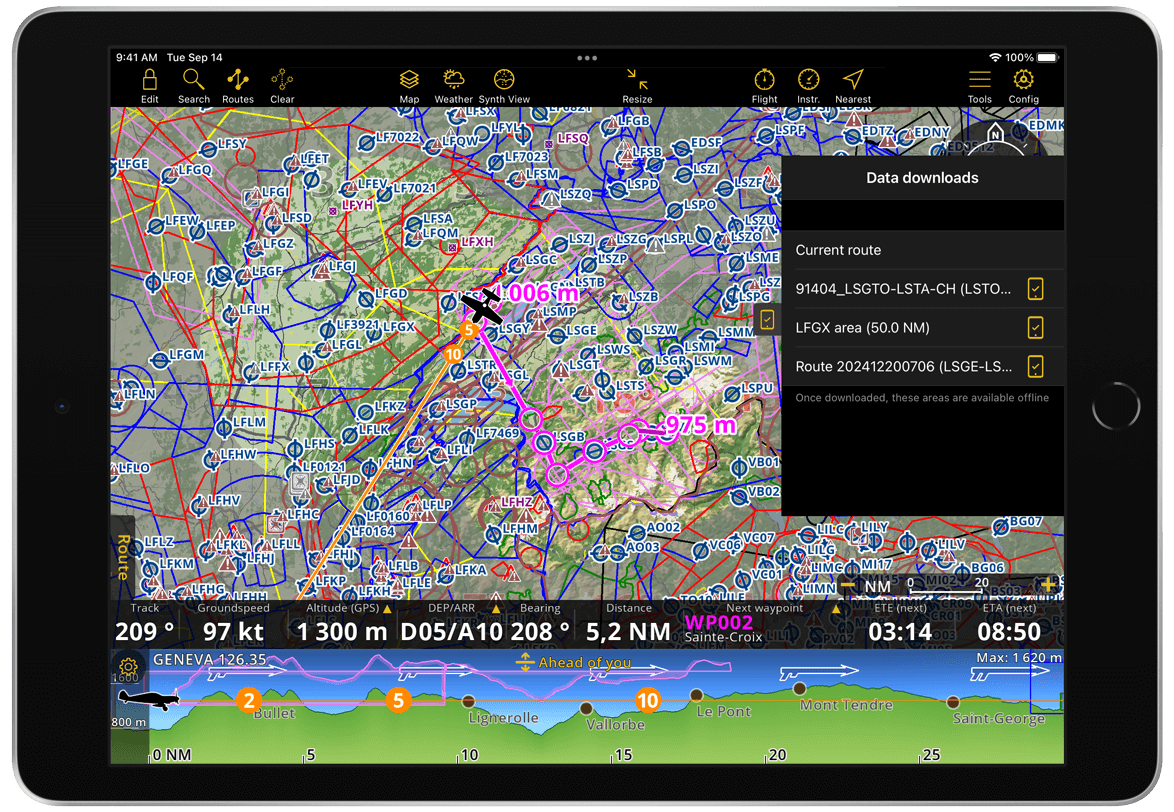Tap orange marker 5 in elevation profile
Viewport: 1174px width, 812px height.
[398, 700]
